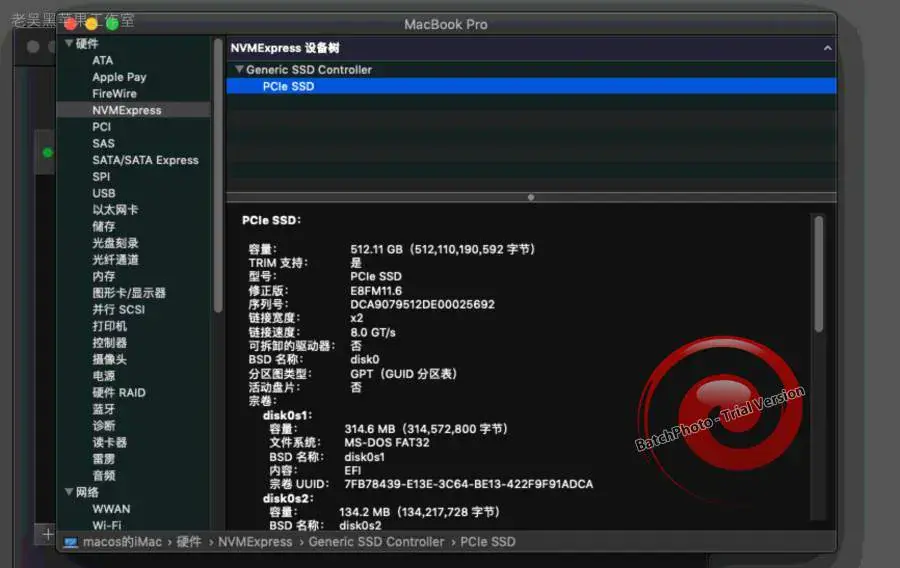Select 诊断 diagnostics item
Viewport: 900px width, 568px height.
pyautogui.click(x=103, y=426)
